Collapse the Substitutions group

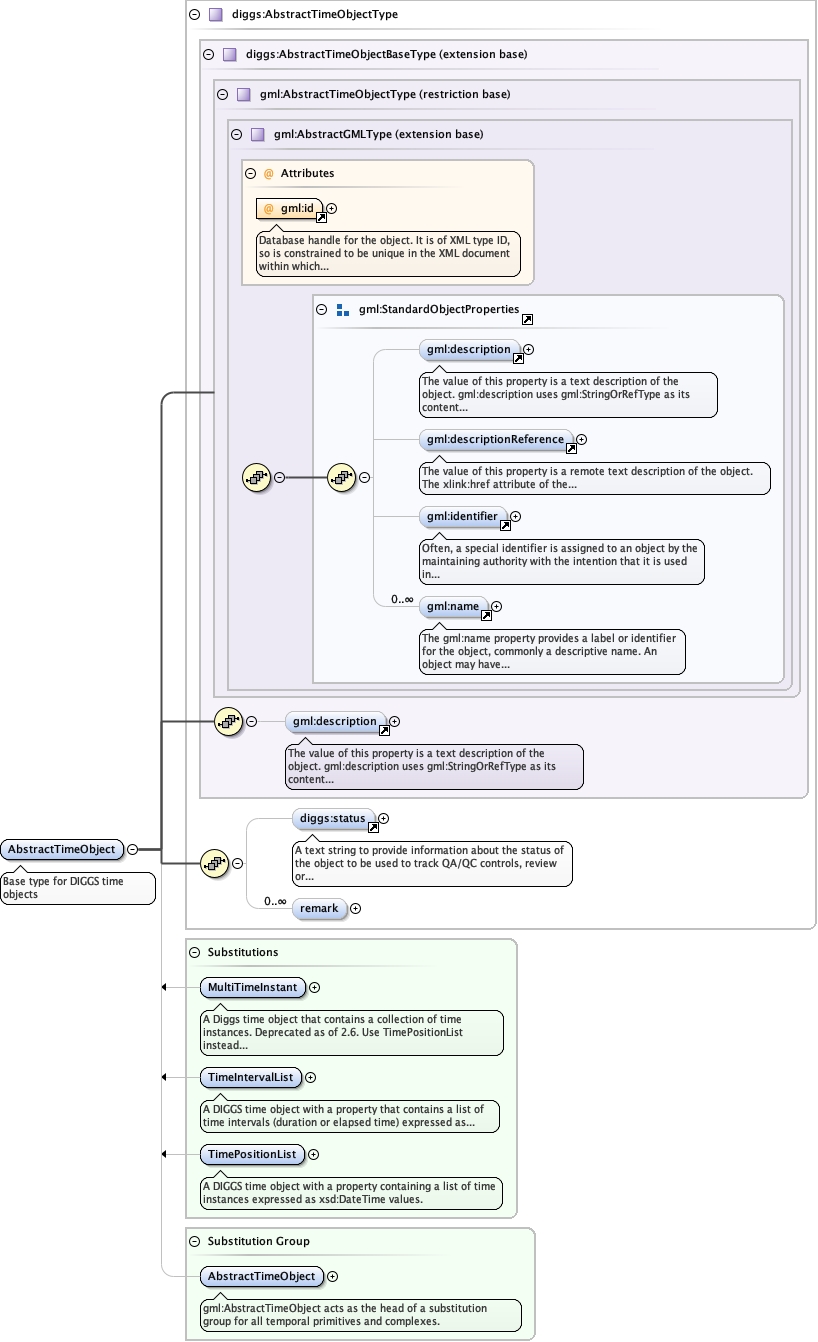pyautogui.click(x=194, y=952)
